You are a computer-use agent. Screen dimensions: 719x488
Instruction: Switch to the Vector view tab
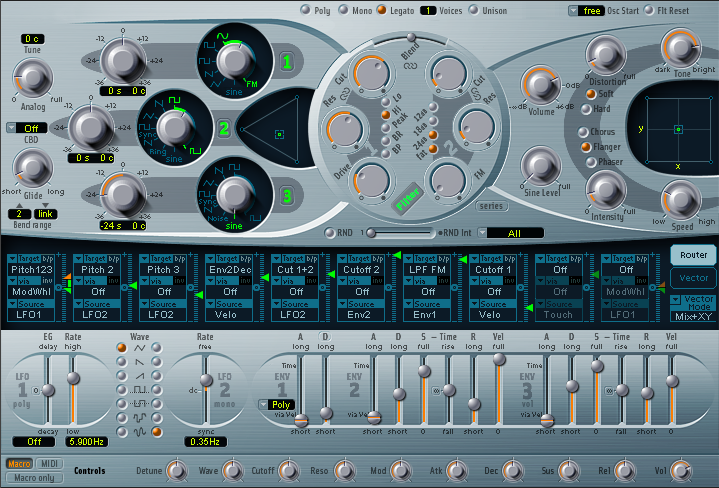click(691, 280)
